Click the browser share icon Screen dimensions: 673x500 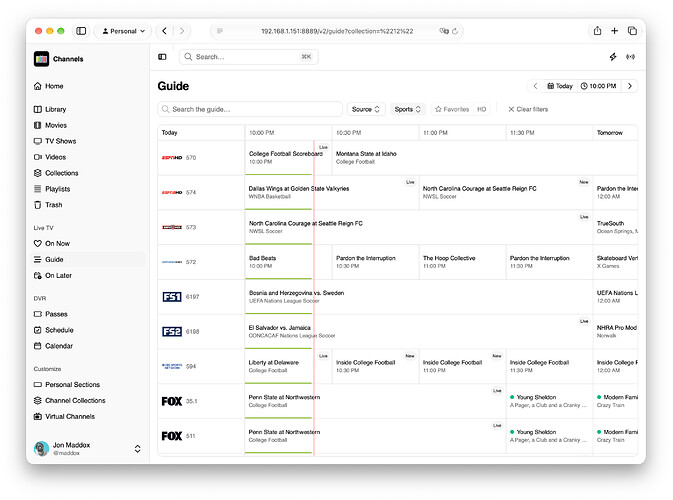coord(597,30)
